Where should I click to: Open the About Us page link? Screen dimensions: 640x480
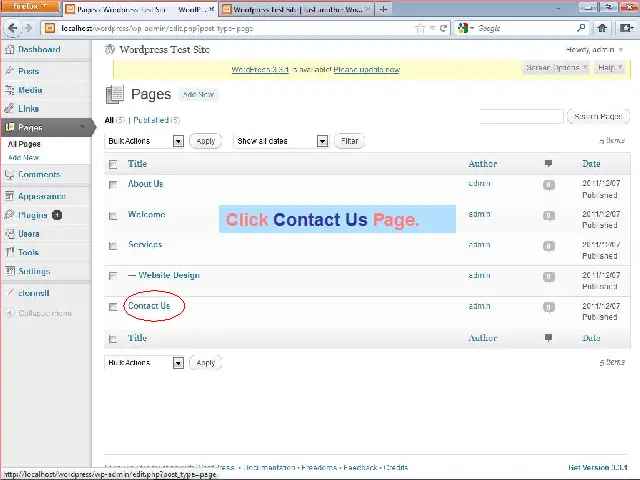click(x=145, y=184)
